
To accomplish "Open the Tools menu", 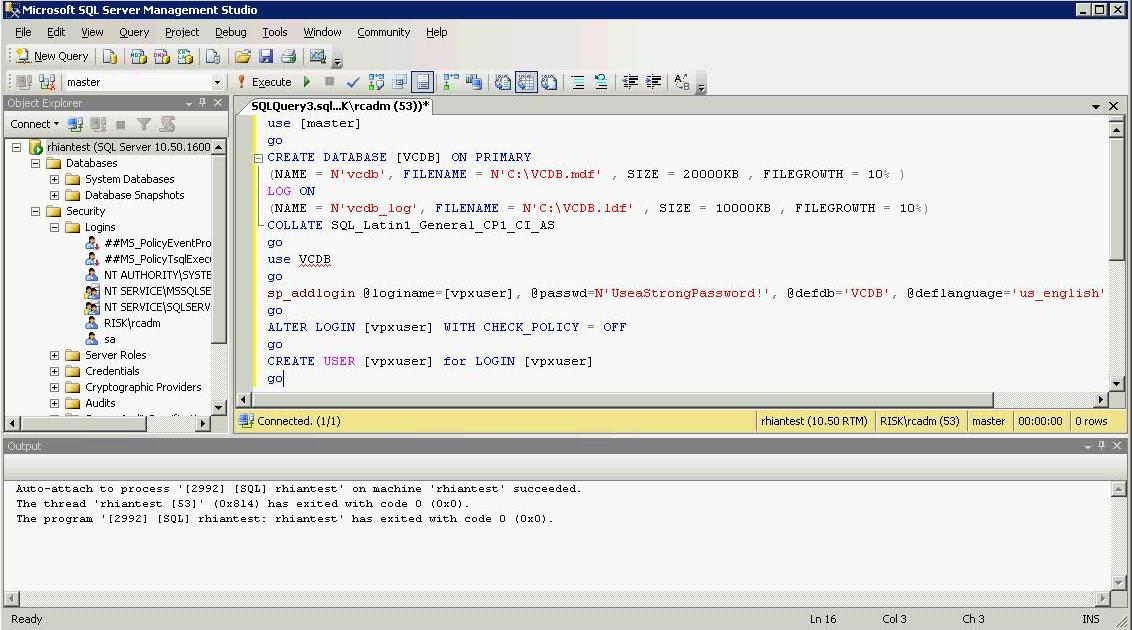I will (274, 32).
